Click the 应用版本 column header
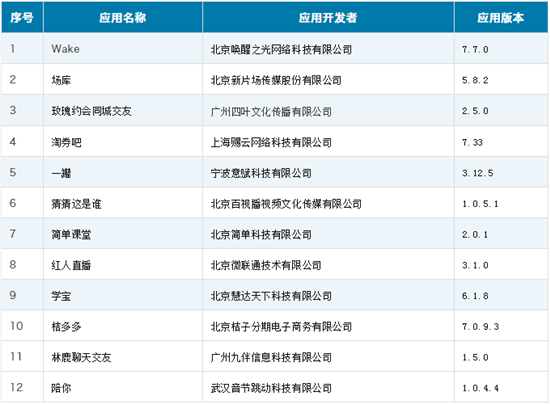The image size is (550, 404). (x=501, y=17)
